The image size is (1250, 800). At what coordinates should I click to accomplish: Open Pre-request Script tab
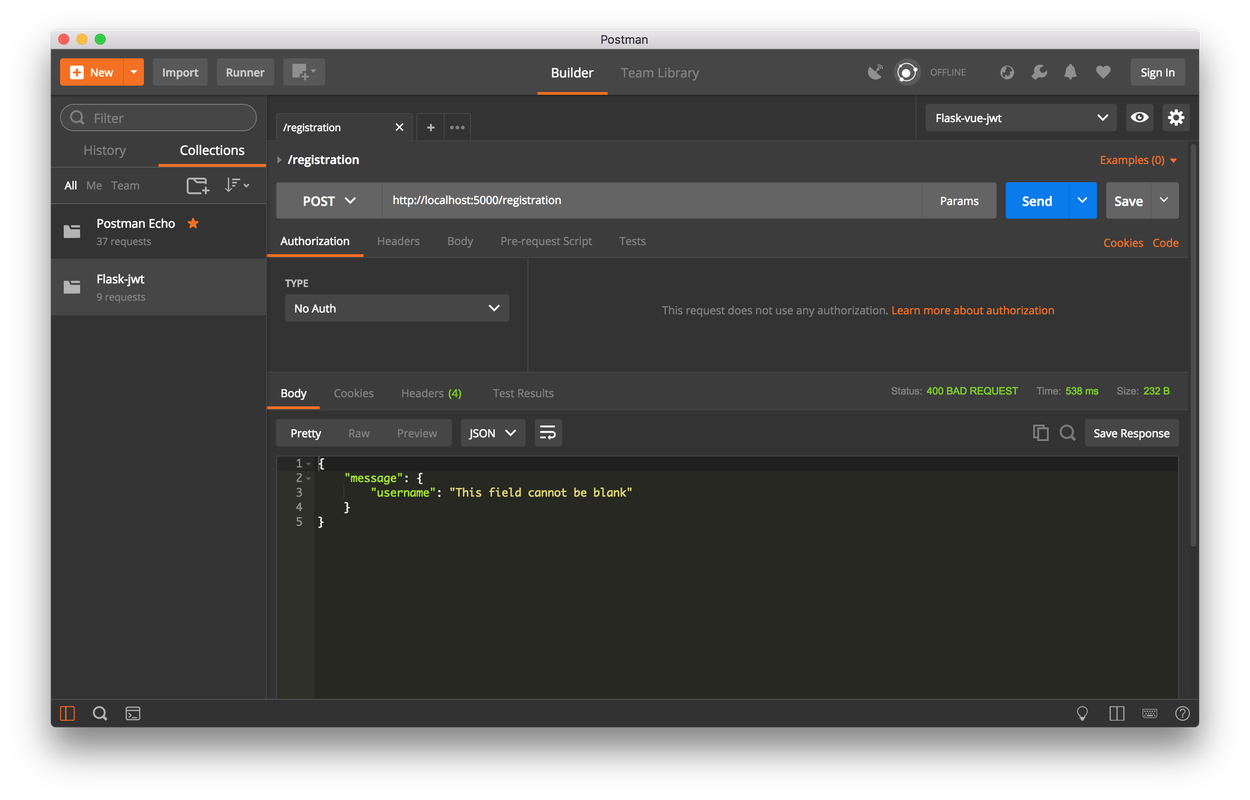click(x=546, y=241)
